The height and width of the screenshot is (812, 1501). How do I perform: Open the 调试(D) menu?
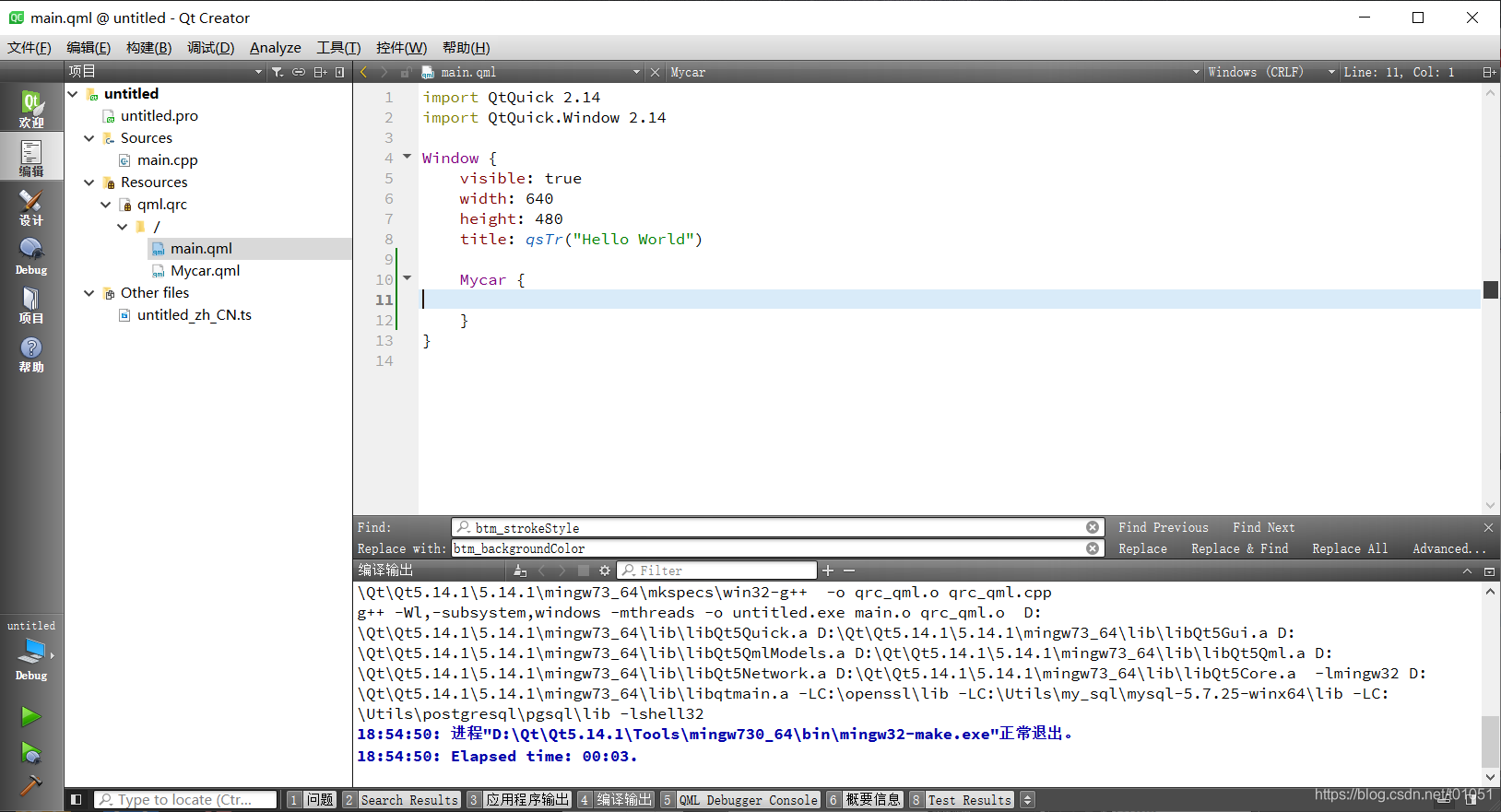[x=210, y=47]
